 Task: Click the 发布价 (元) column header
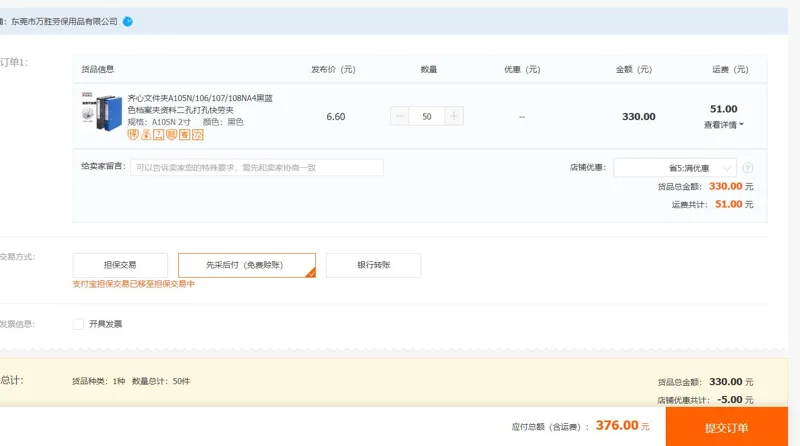click(333, 69)
